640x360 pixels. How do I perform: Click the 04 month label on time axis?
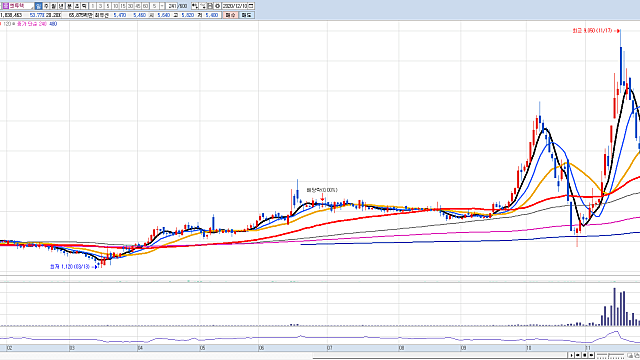point(140,348)
